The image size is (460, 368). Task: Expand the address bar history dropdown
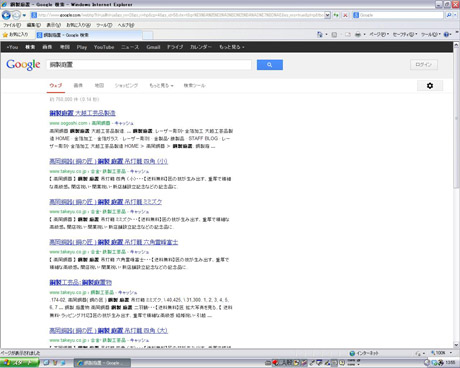[x=327, y=15]
